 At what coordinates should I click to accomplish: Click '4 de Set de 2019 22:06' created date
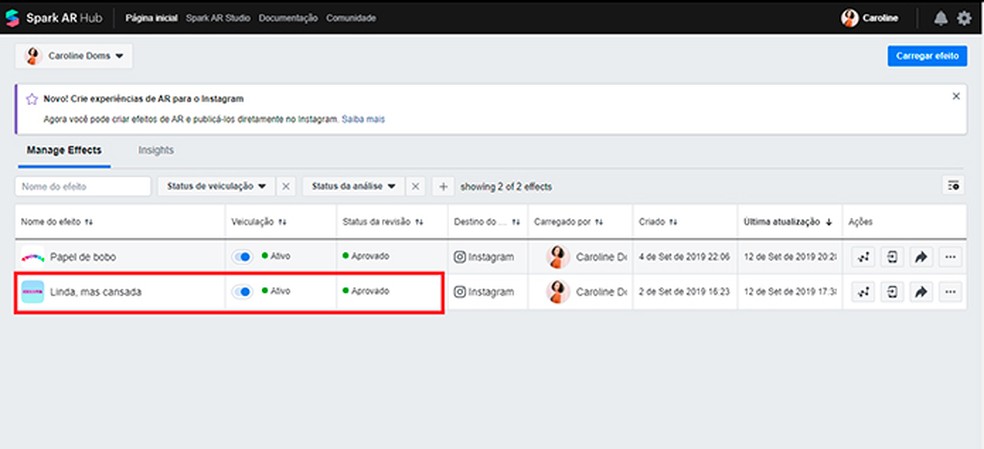point(683,257)
